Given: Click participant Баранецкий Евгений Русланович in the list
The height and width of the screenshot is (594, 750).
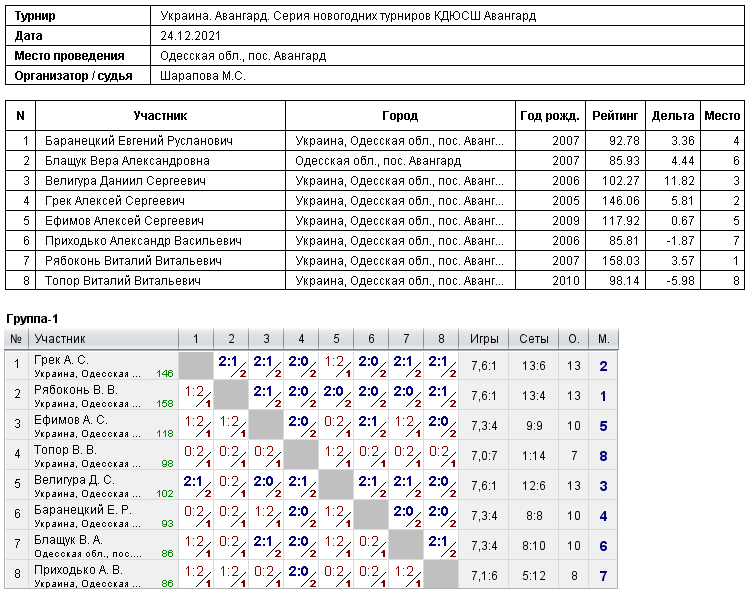Looking at the screenshot, I should tap(139, 141).
